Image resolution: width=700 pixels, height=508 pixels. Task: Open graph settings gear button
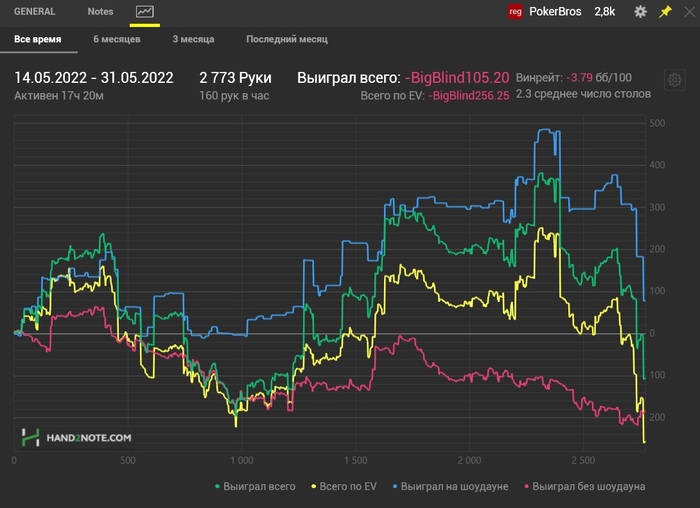pyautogui.click(x=675, y=80)
